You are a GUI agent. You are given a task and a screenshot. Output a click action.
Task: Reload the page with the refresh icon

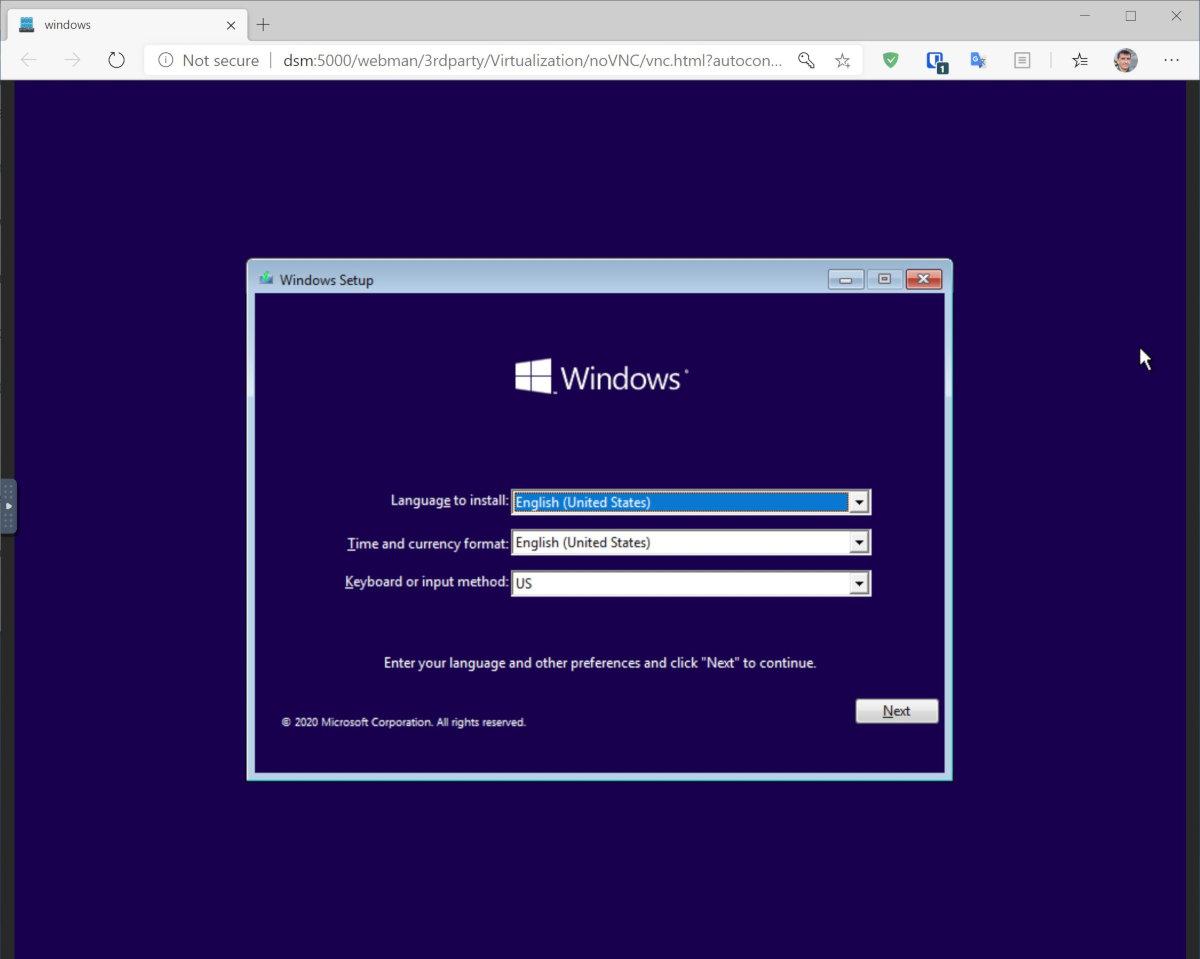click(x=116, y=60)
